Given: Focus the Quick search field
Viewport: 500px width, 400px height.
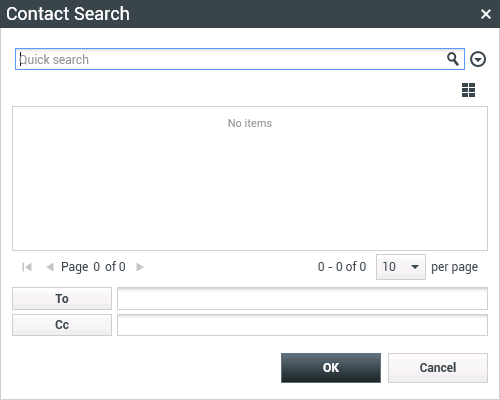Looking at the screenshot, I should [x=240, y=59].
